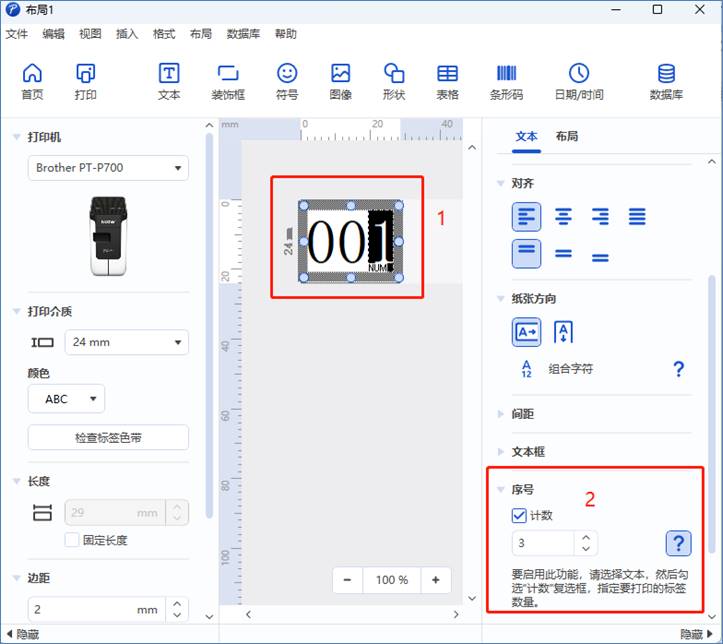Expand the 文本框 section

pos(500,451)
